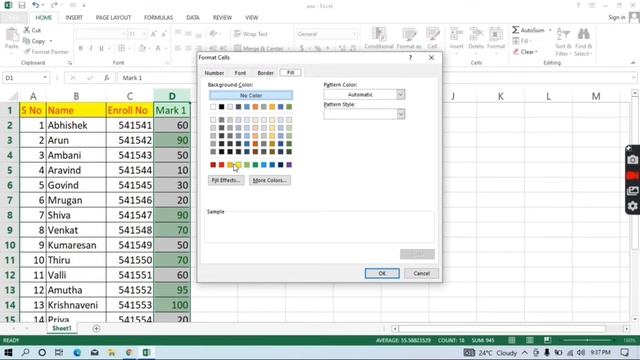The image size is (640, 360).
Task: Switch to the Font tab in Format Cells
Action: [240, 73]
